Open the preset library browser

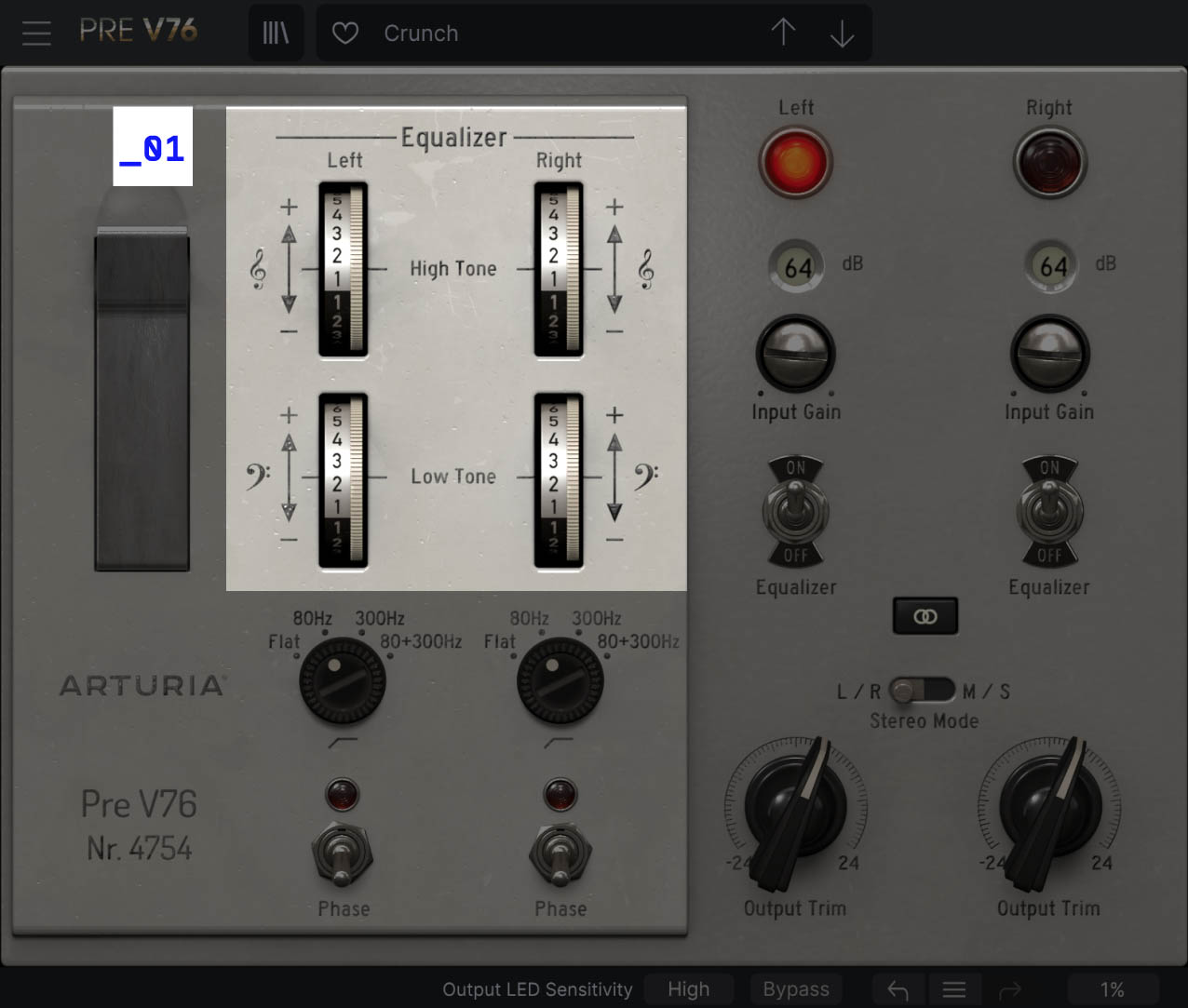pyautogui.click(x=276, y=34)
